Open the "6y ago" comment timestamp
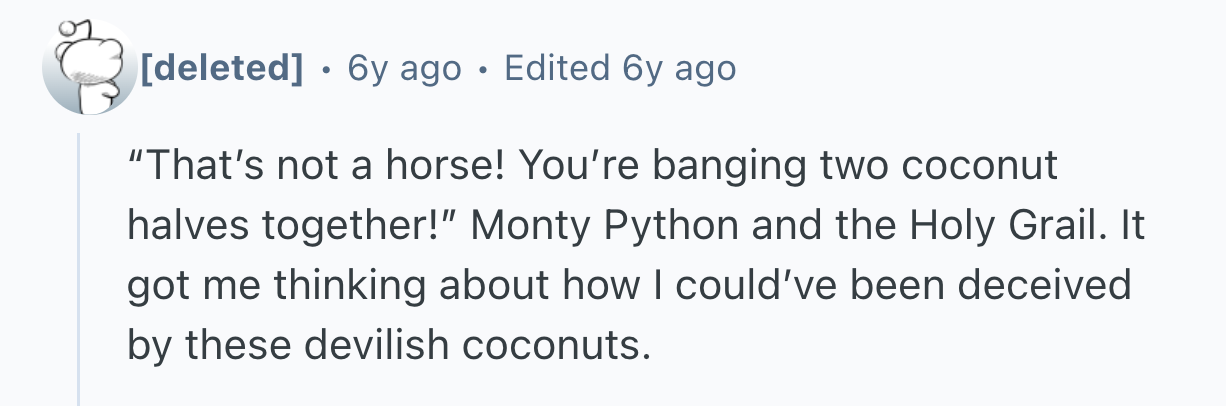 (404, 68)
